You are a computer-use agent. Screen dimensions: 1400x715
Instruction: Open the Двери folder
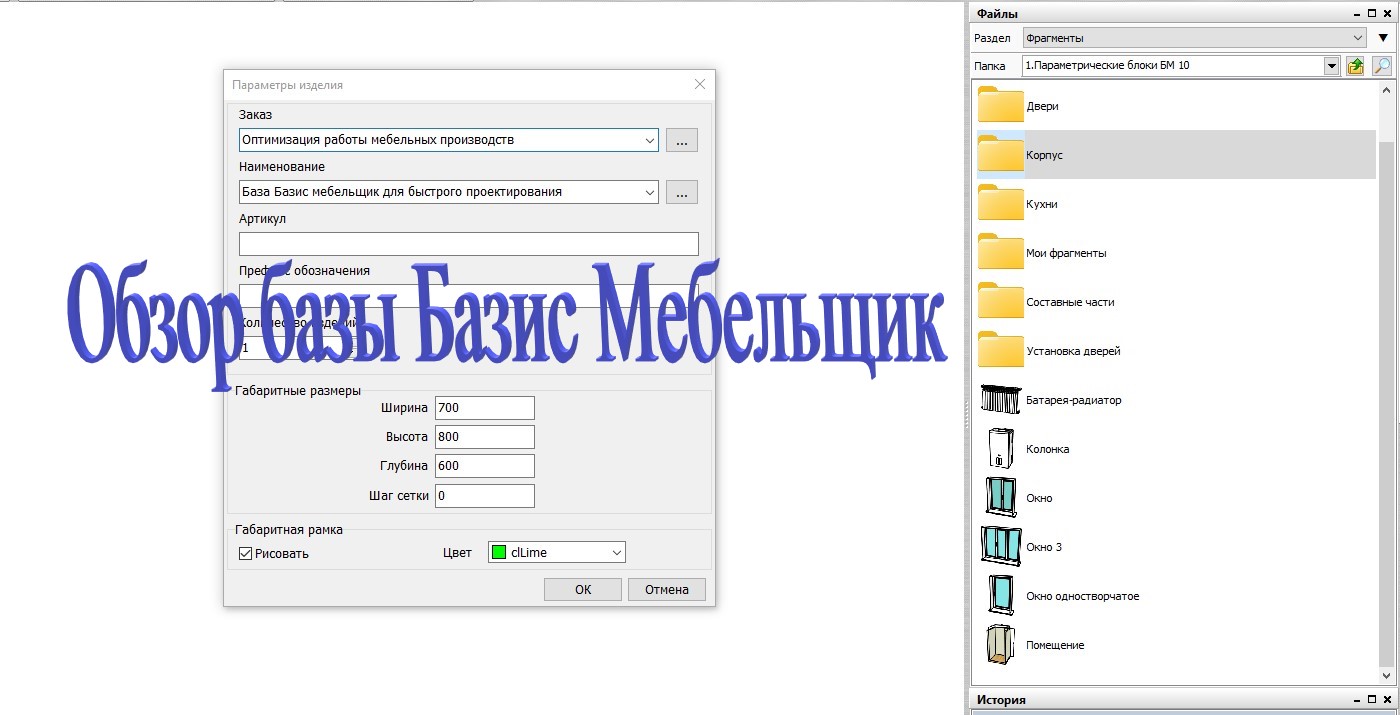click(x=1000, y=106)
